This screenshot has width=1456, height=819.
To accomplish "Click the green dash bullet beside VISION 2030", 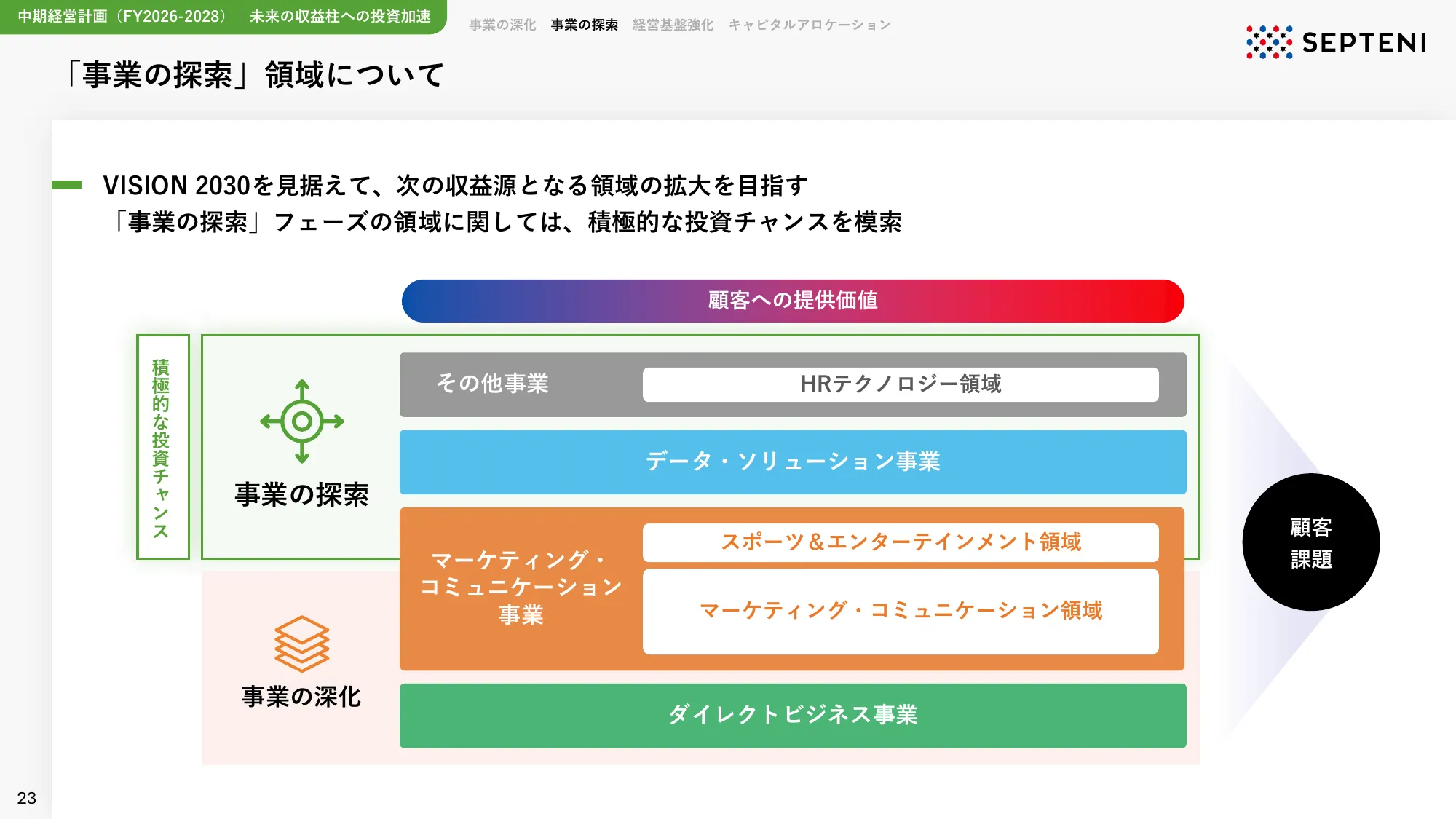I will coord(68,186).
